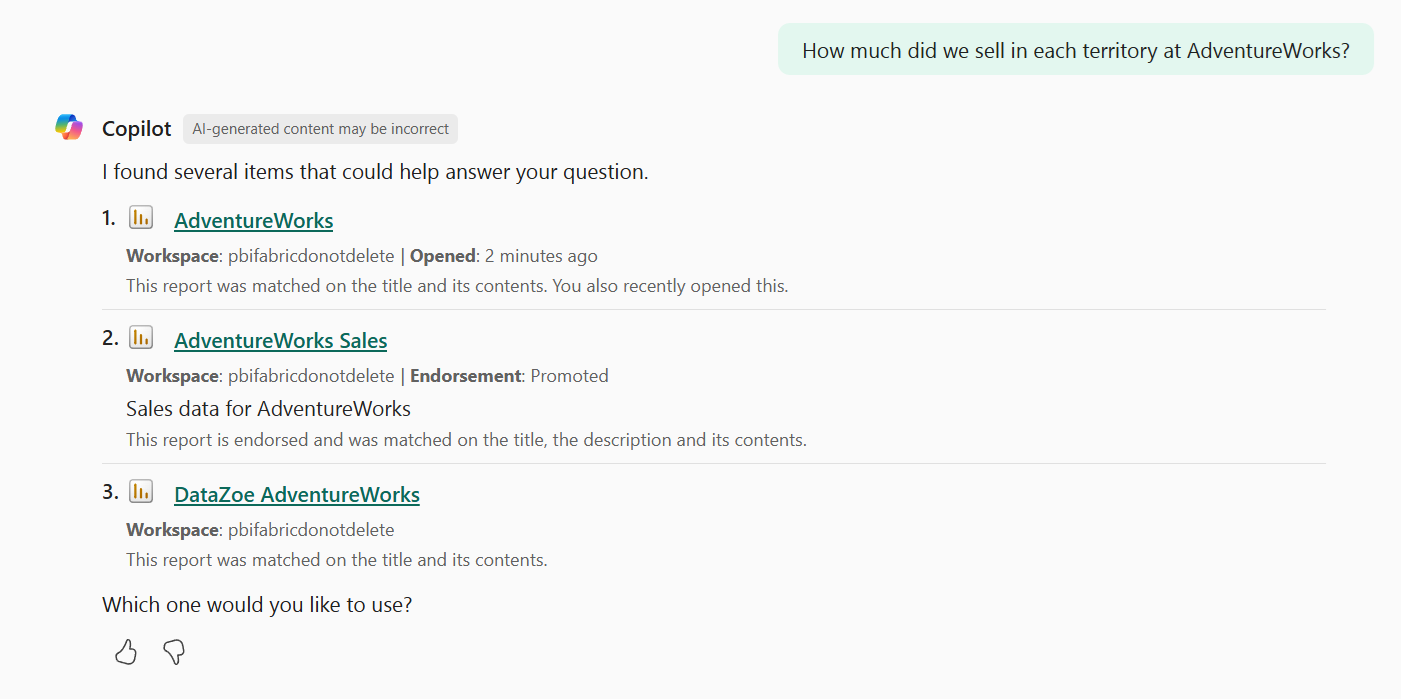Click the report icon beside AdventureWorks Sales
Screen dimensions: 1401x699
[x=141, y=338]
